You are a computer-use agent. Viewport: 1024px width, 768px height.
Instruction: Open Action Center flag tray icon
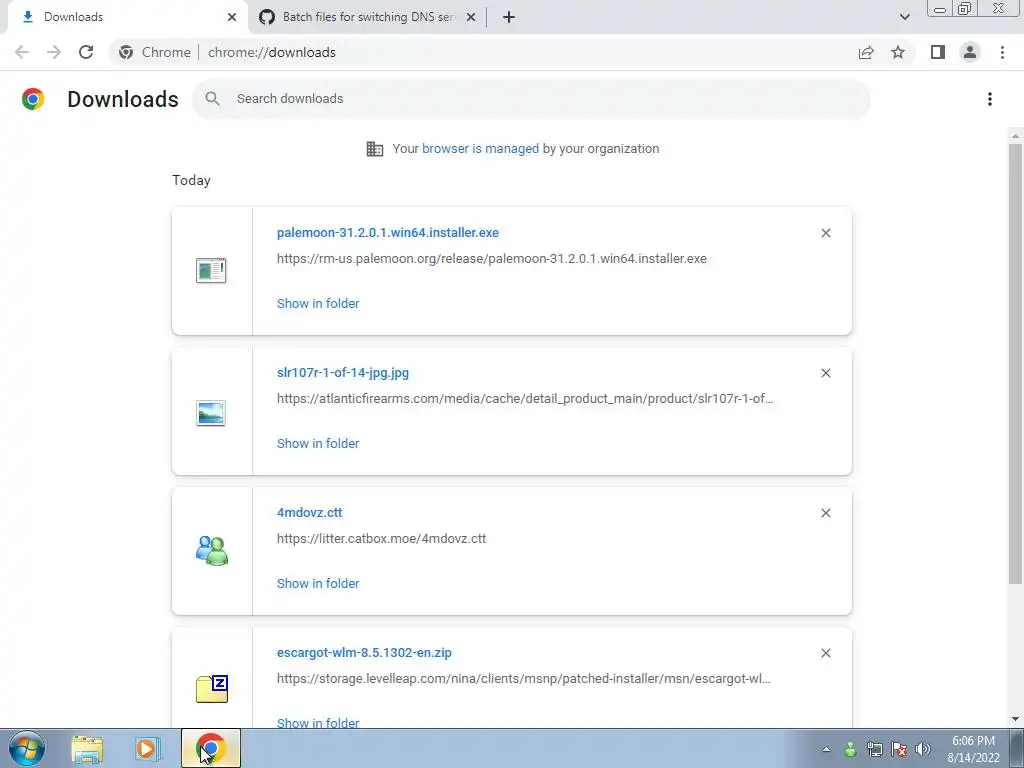coord(899,749)
